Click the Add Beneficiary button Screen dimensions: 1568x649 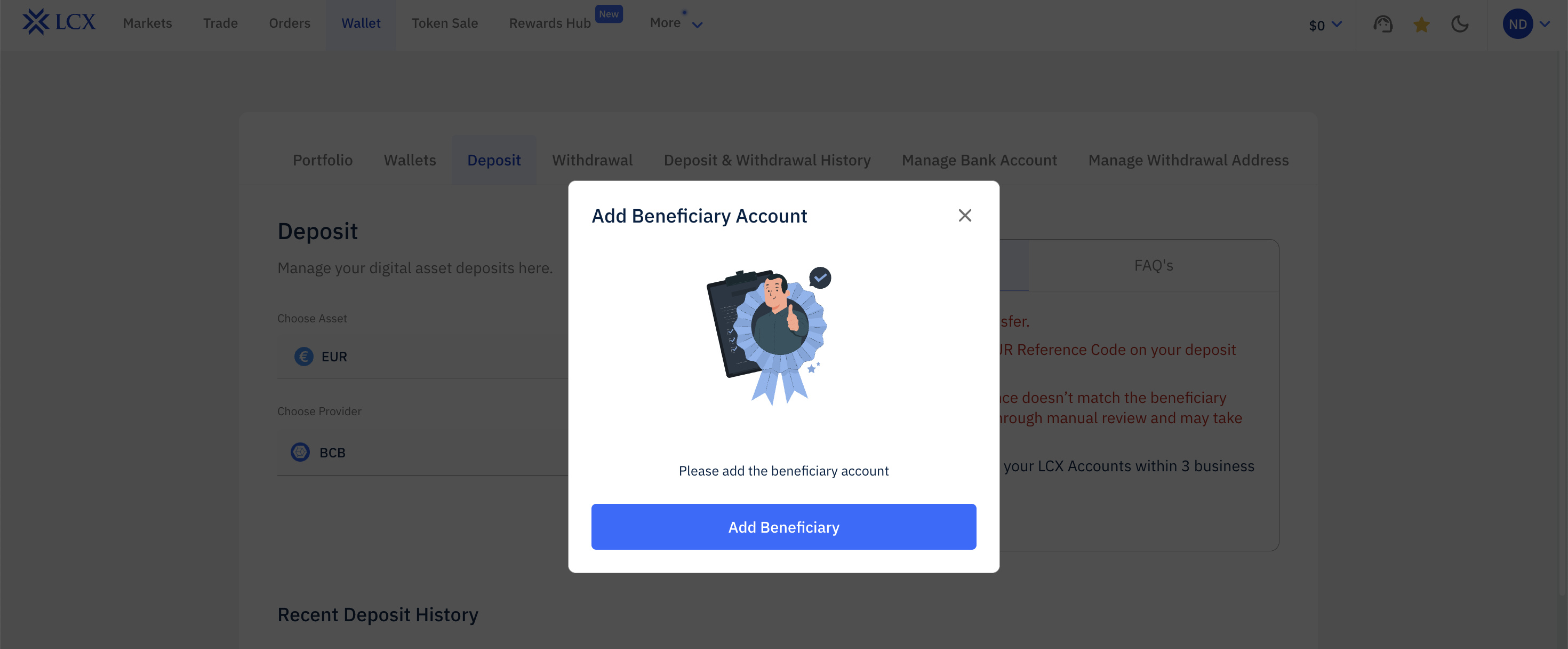pyautogui.click(x=783, y=527)
